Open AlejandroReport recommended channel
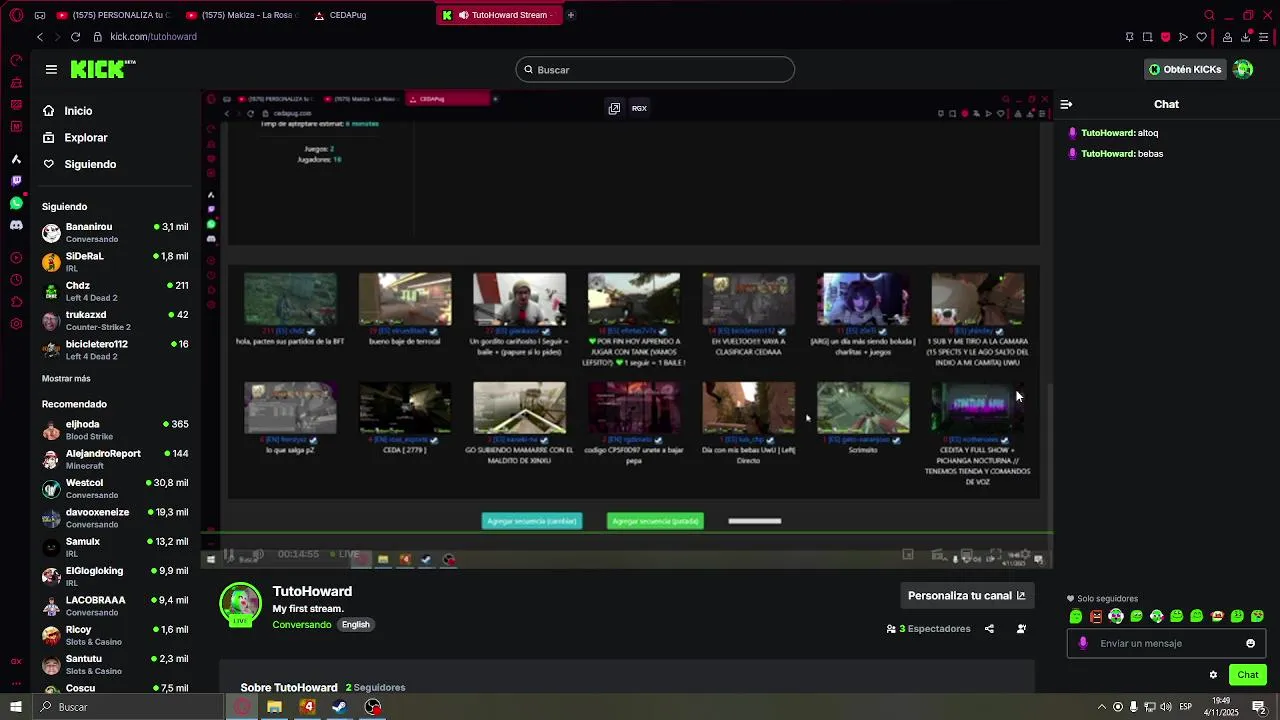The image size is (1280, 720). [115, 459]
